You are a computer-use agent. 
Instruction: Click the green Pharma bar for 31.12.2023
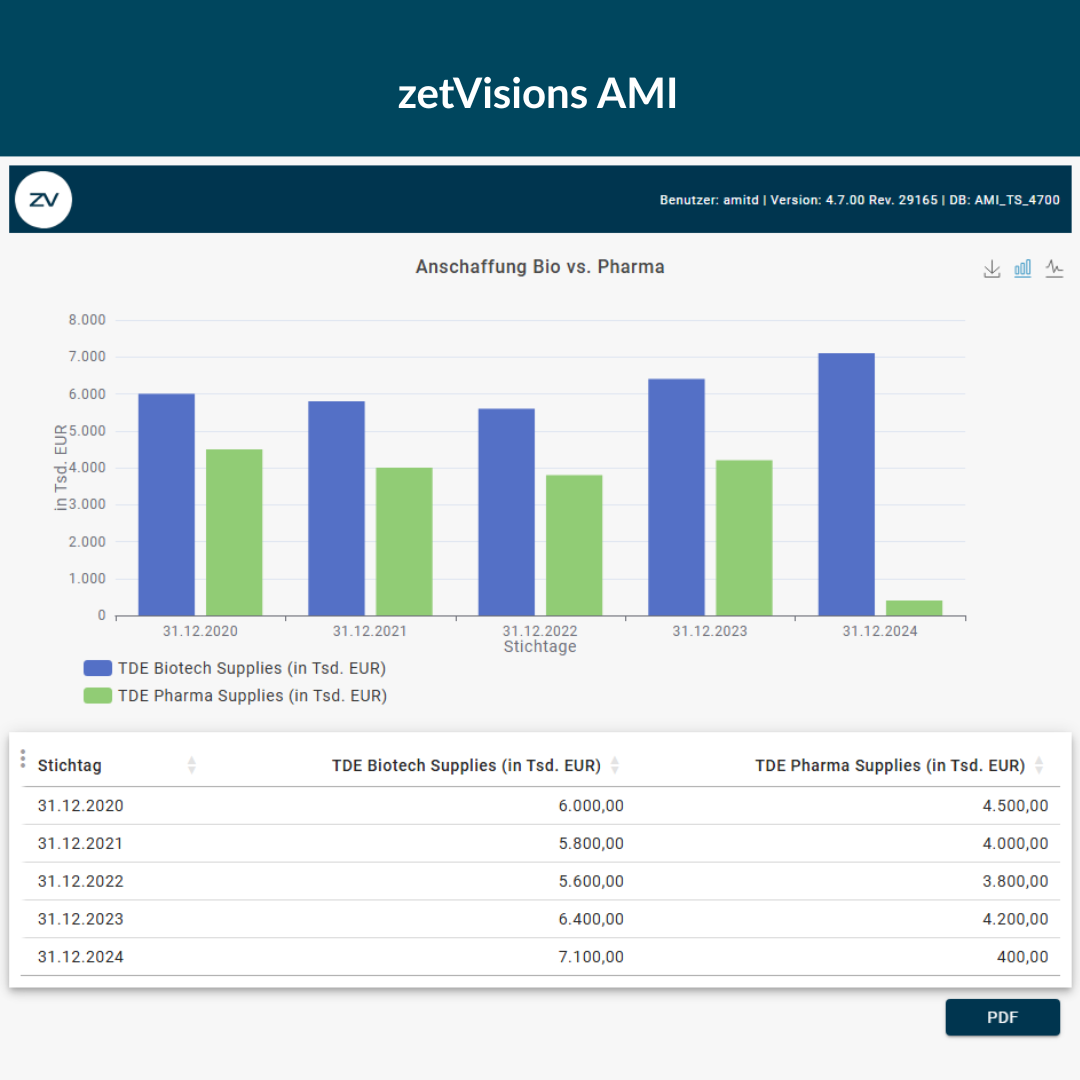click(x=744, y=538)
